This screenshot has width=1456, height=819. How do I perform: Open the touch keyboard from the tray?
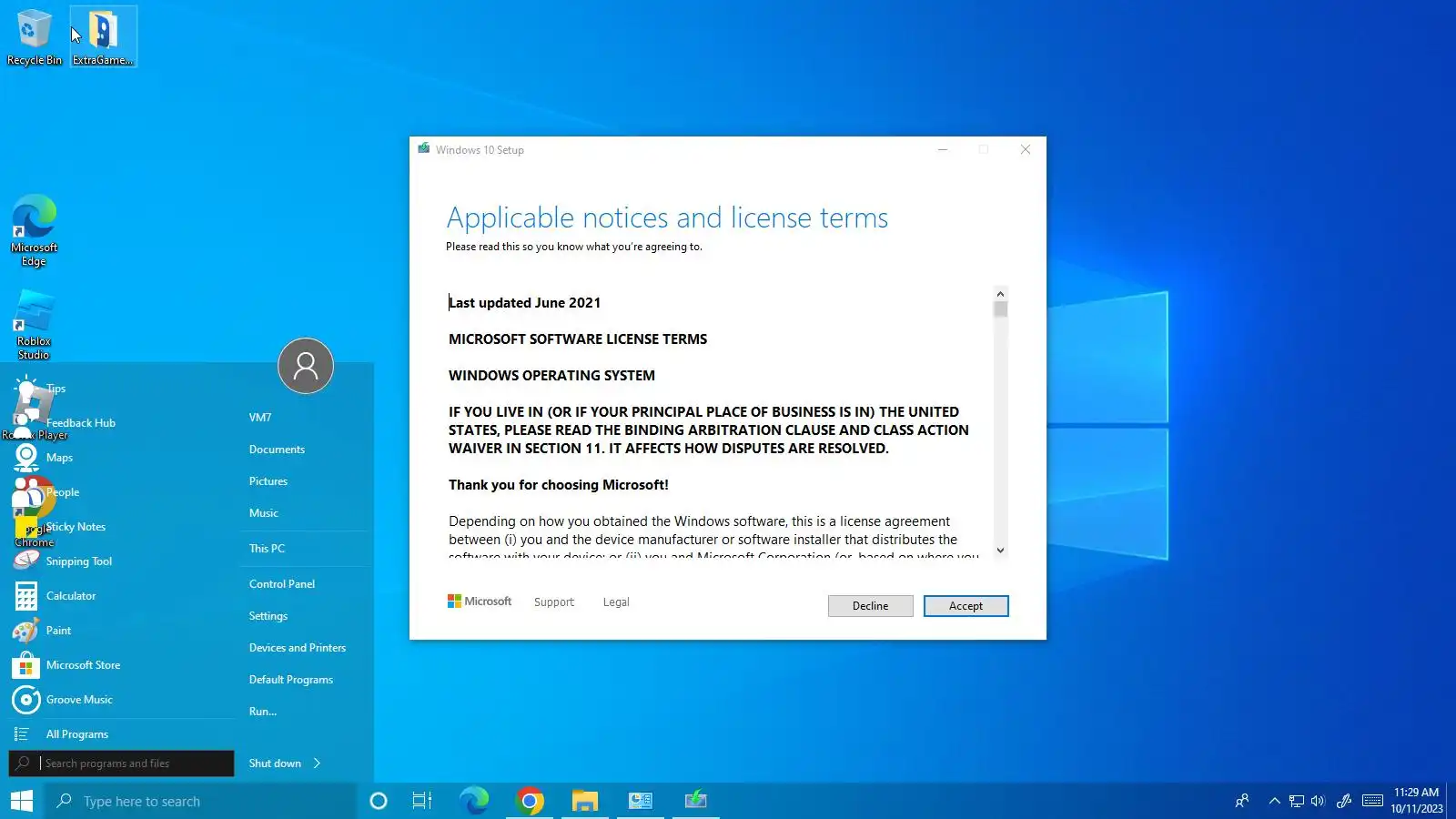(x=1373, y=801)
